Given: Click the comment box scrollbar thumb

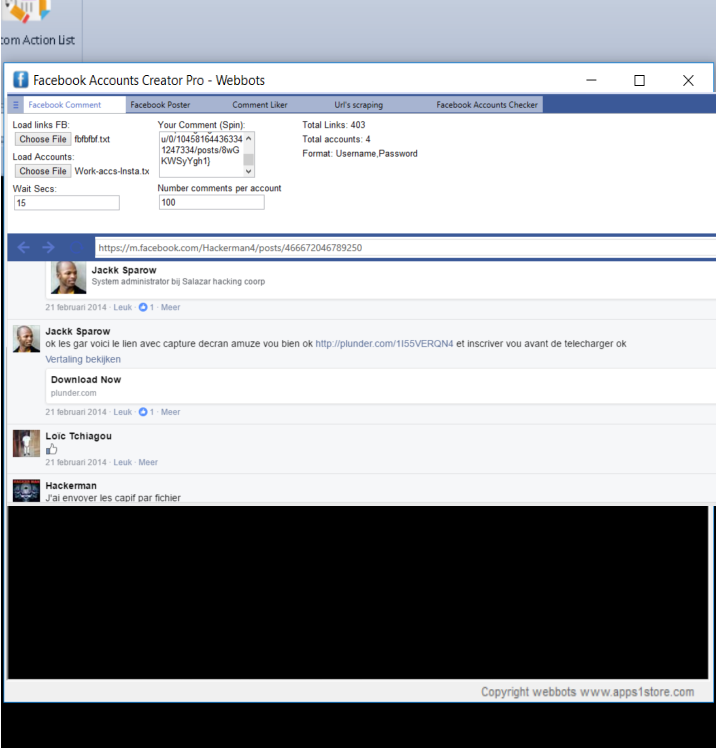Looking at the screenshot, I should coord(249,159).
